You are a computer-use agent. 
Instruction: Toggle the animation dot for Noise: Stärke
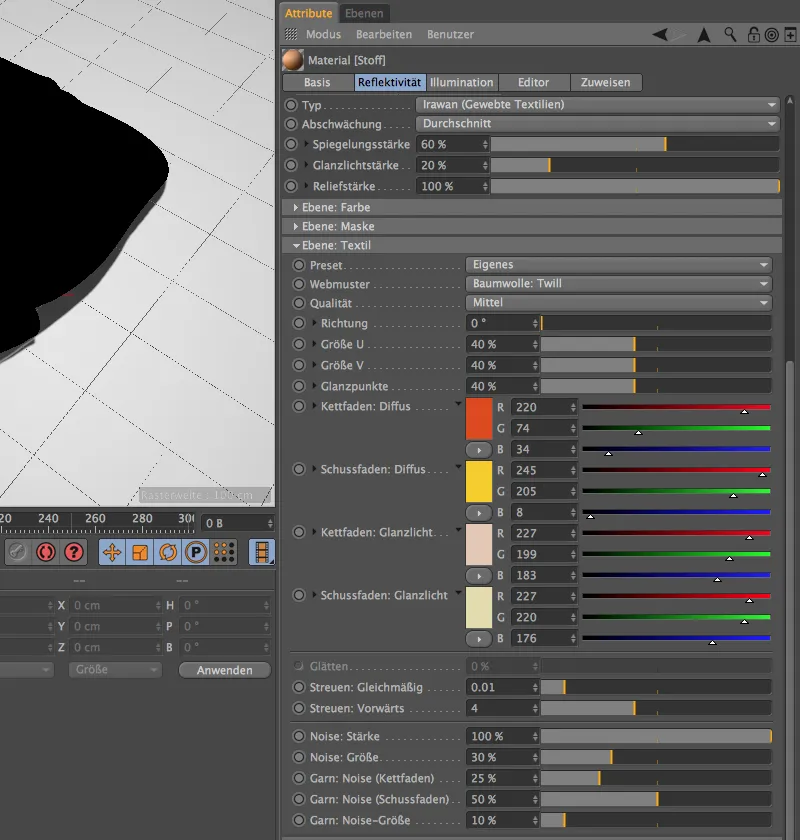tap(298, 736)
